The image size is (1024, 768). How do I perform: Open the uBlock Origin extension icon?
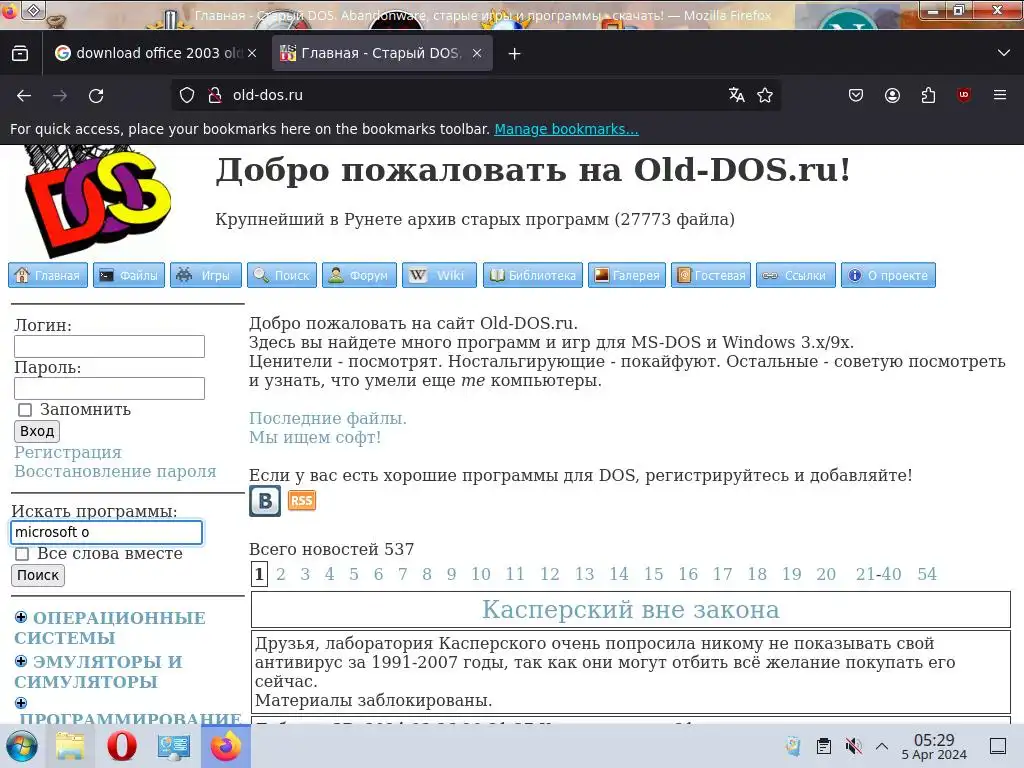(964, 95)
